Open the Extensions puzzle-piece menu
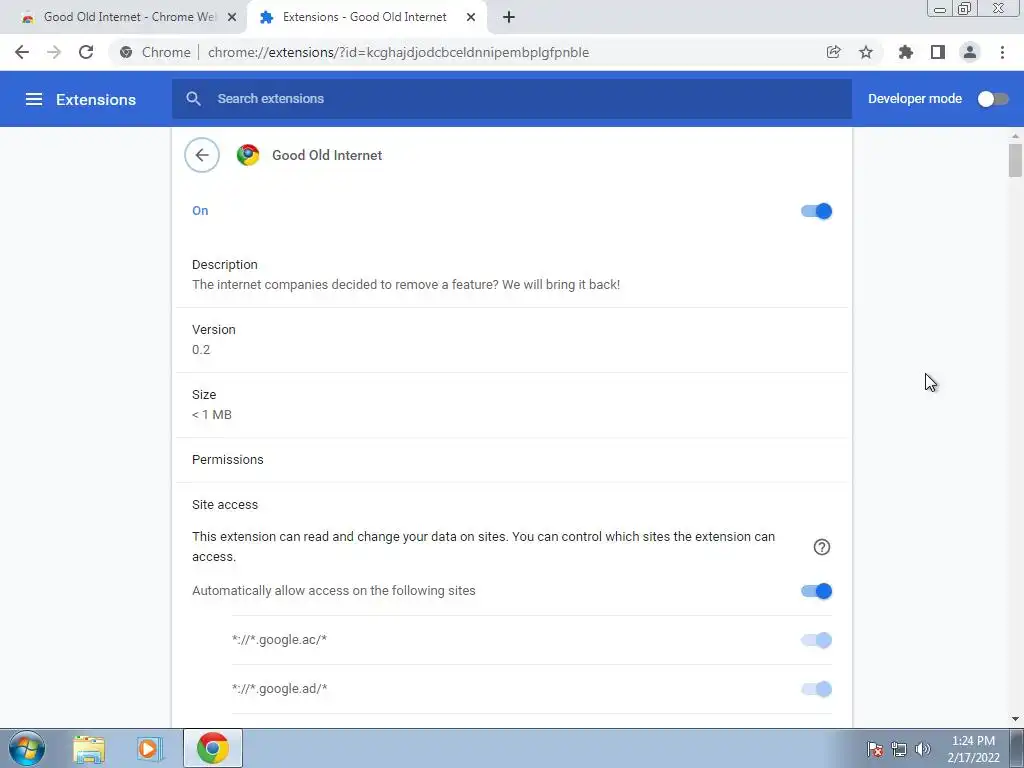Image resolution: width=1024 pixels, height=768 pixels. 905,52
